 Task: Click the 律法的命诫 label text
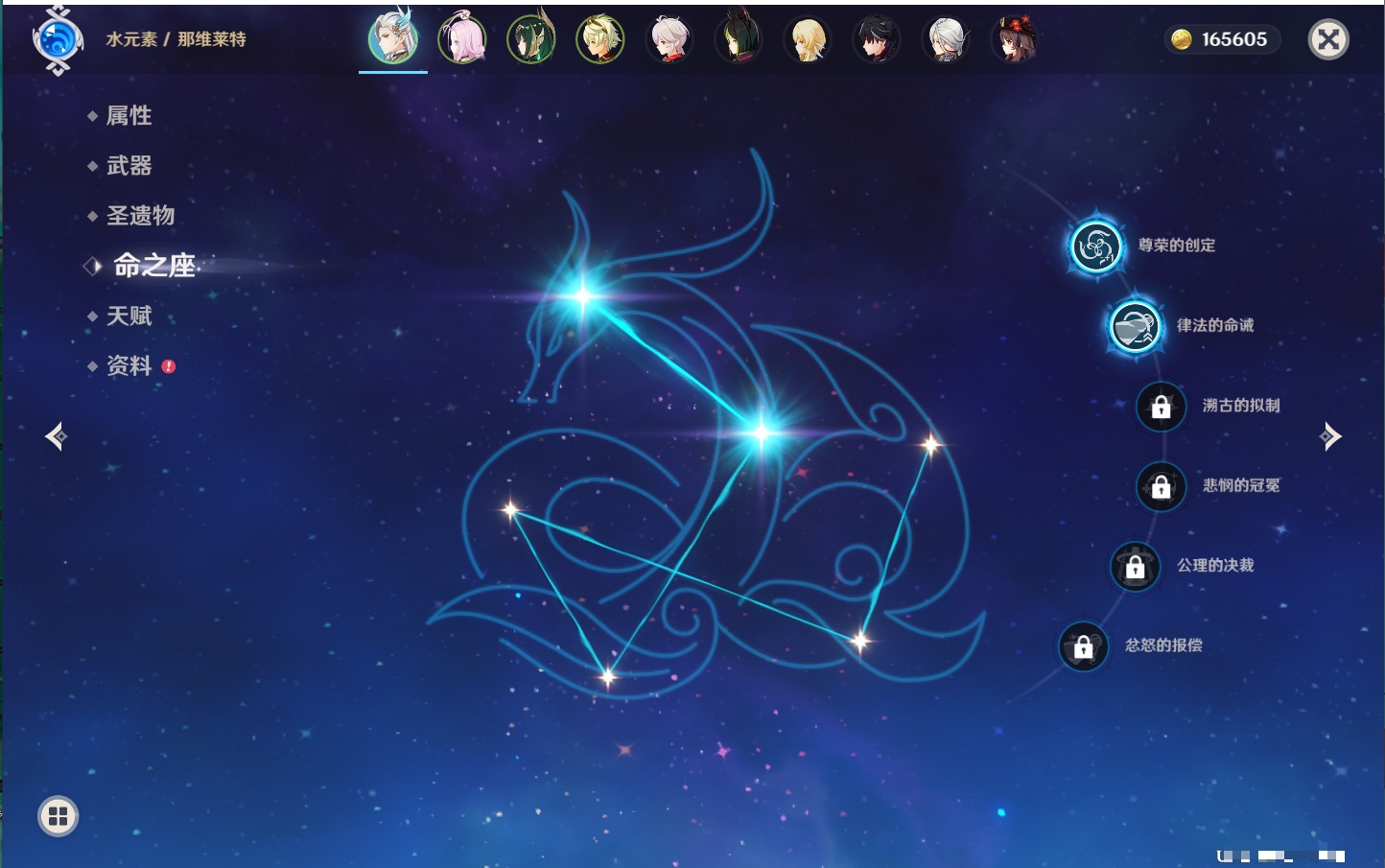(x=1215, y=325)
